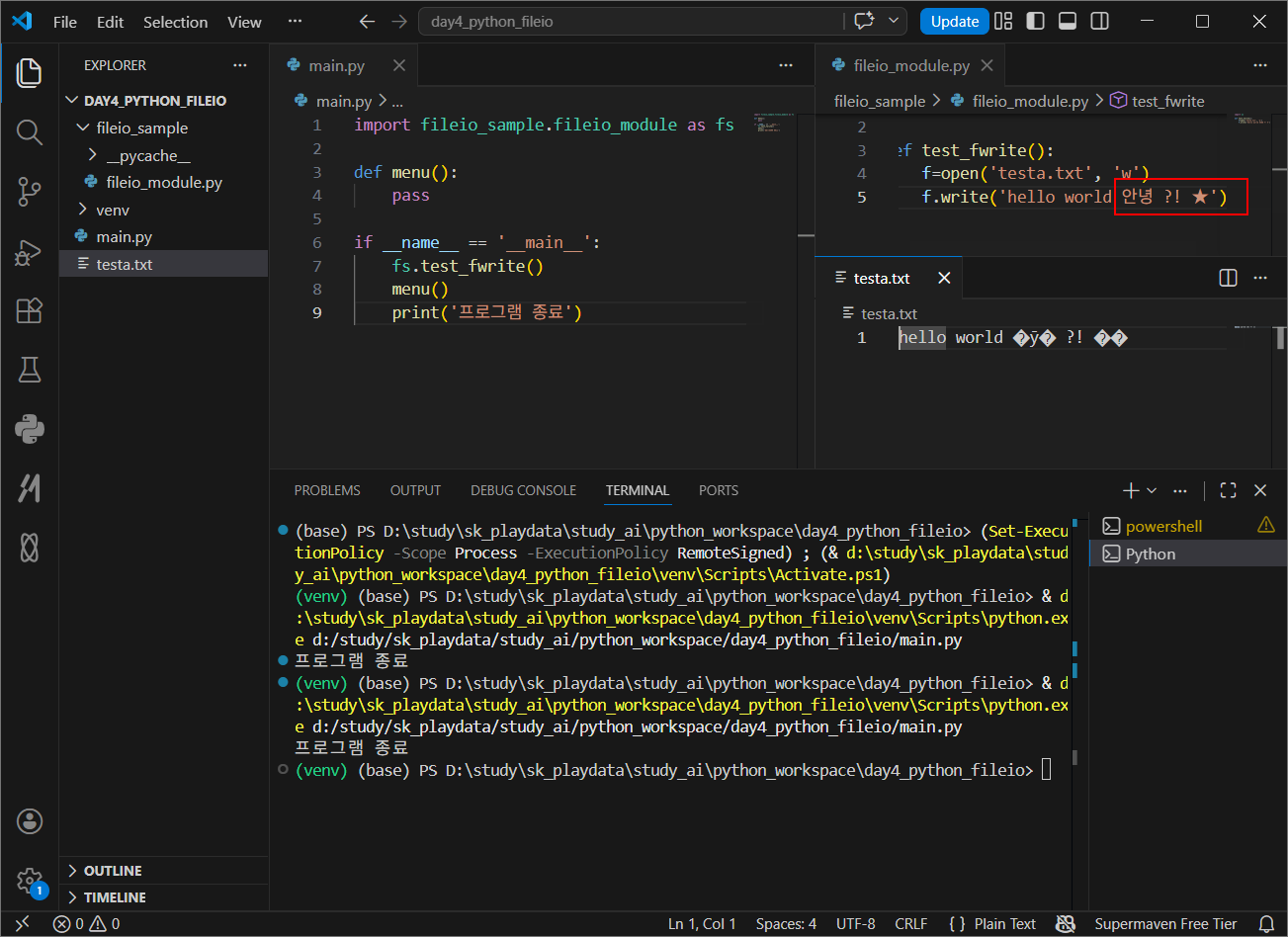This screenshot has height=937, width=1288.
Task: Open terminal panel more actions
Action: 1180,490
